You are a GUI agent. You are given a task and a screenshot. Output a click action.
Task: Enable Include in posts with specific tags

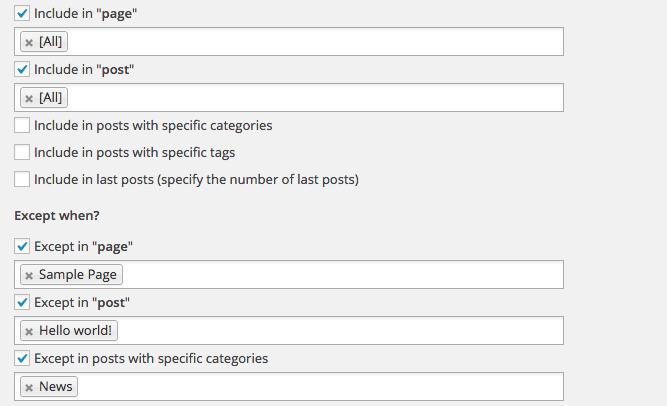tap(22, 153)
